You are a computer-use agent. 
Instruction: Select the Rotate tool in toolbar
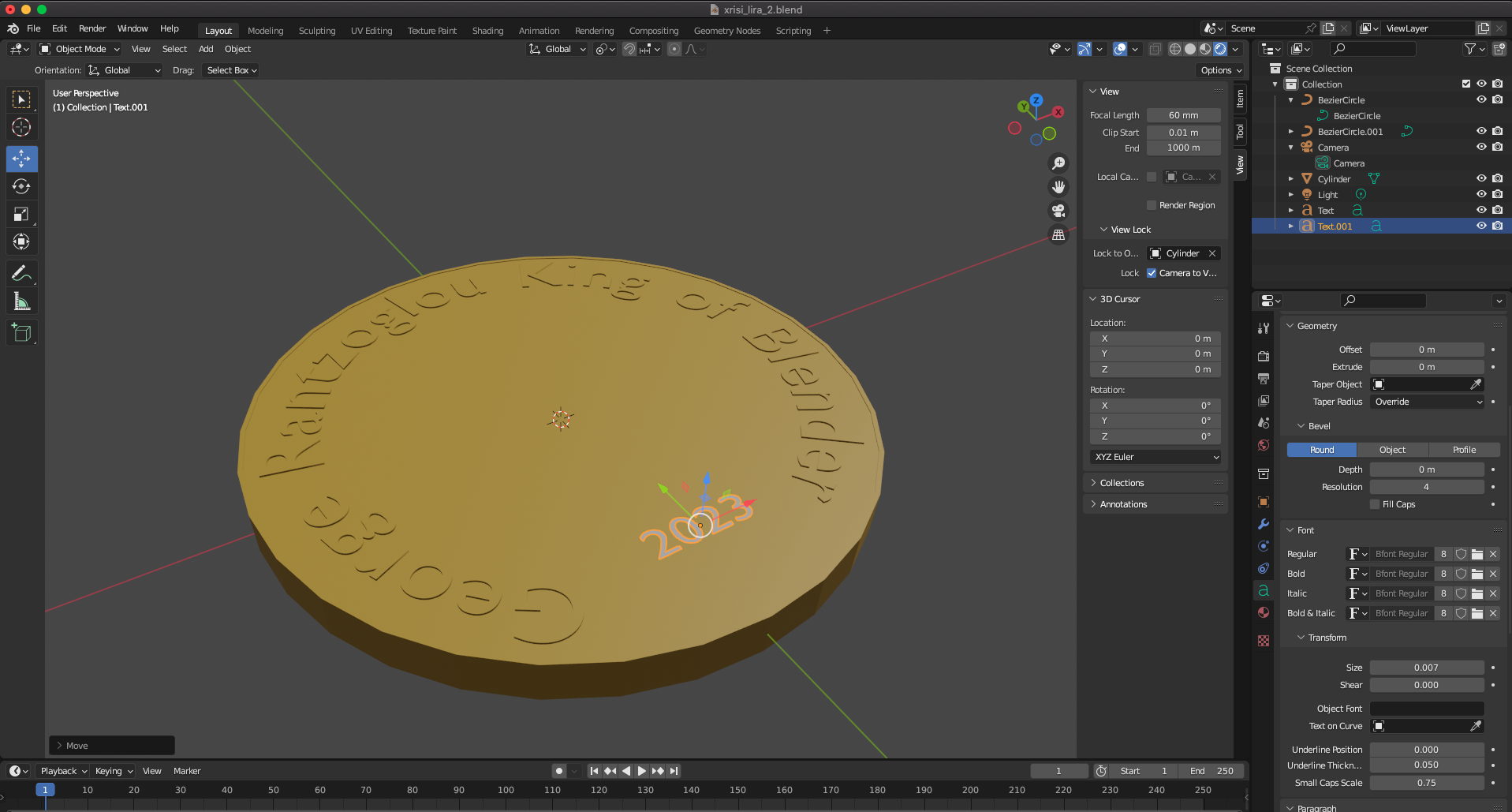[x=21, y=187]
